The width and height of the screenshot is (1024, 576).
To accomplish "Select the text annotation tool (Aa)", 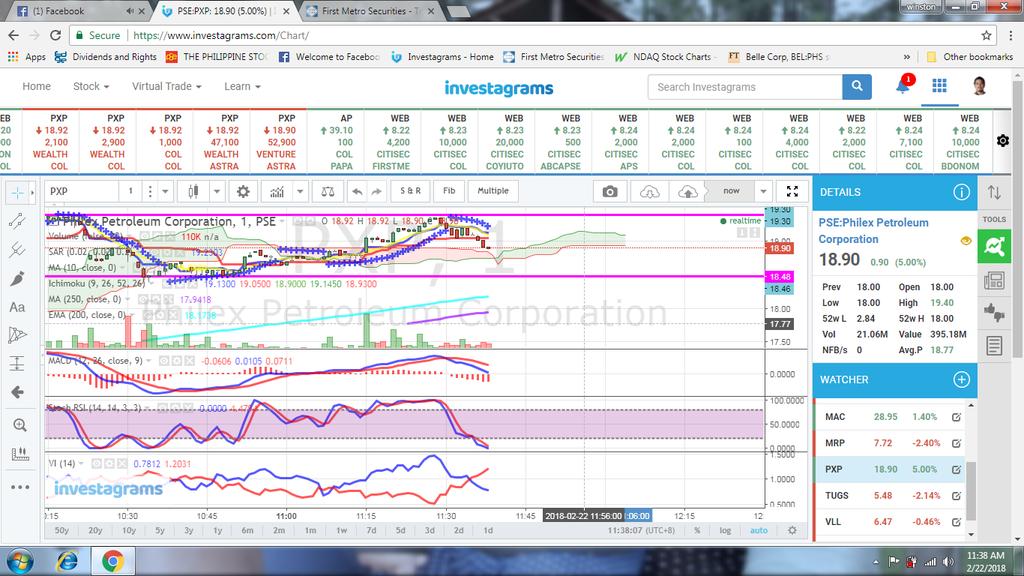I will point(18,307).
